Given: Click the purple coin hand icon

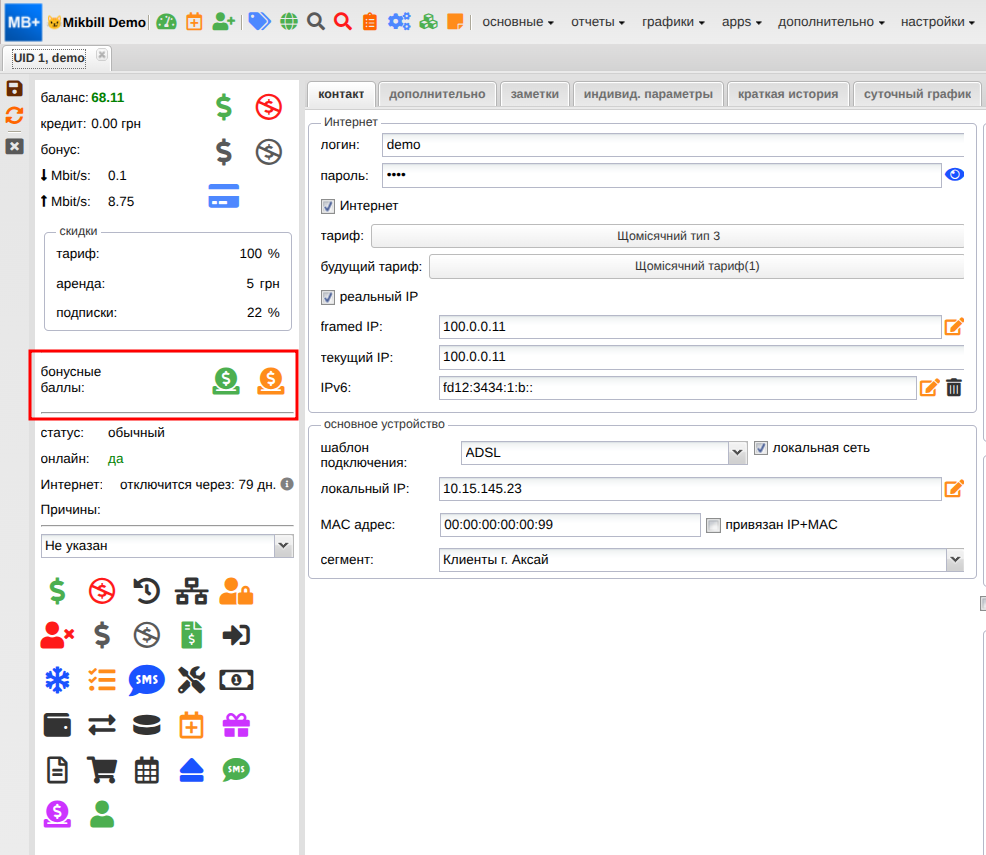Looking at the screenshot, I should [x=57, y=814].
